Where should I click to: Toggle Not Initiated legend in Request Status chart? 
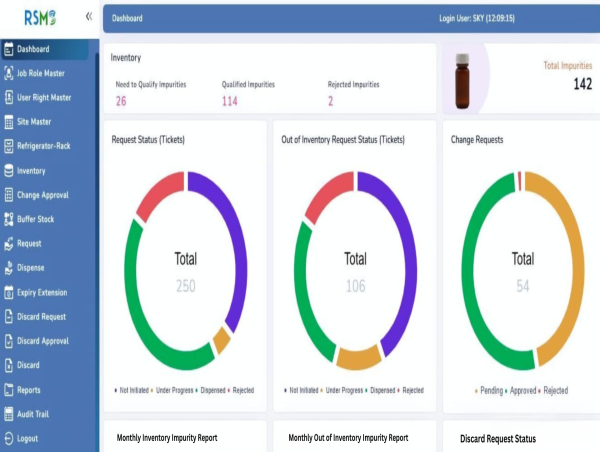[131, 390]
